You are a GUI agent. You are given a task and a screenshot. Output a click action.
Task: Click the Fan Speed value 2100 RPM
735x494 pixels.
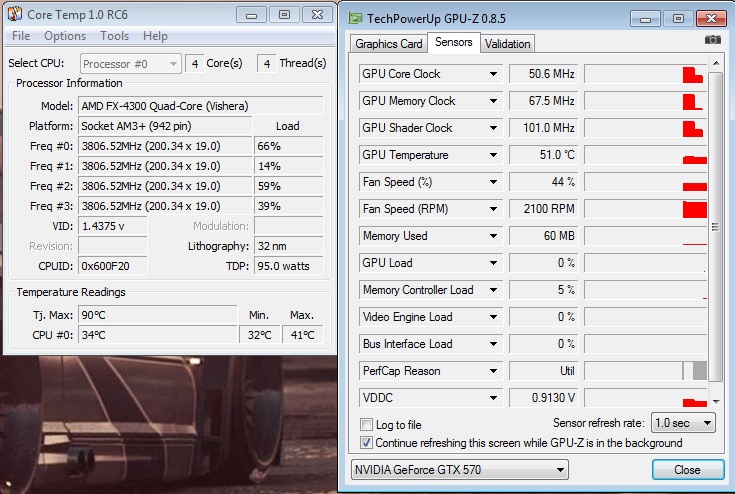tap(544, 209)
